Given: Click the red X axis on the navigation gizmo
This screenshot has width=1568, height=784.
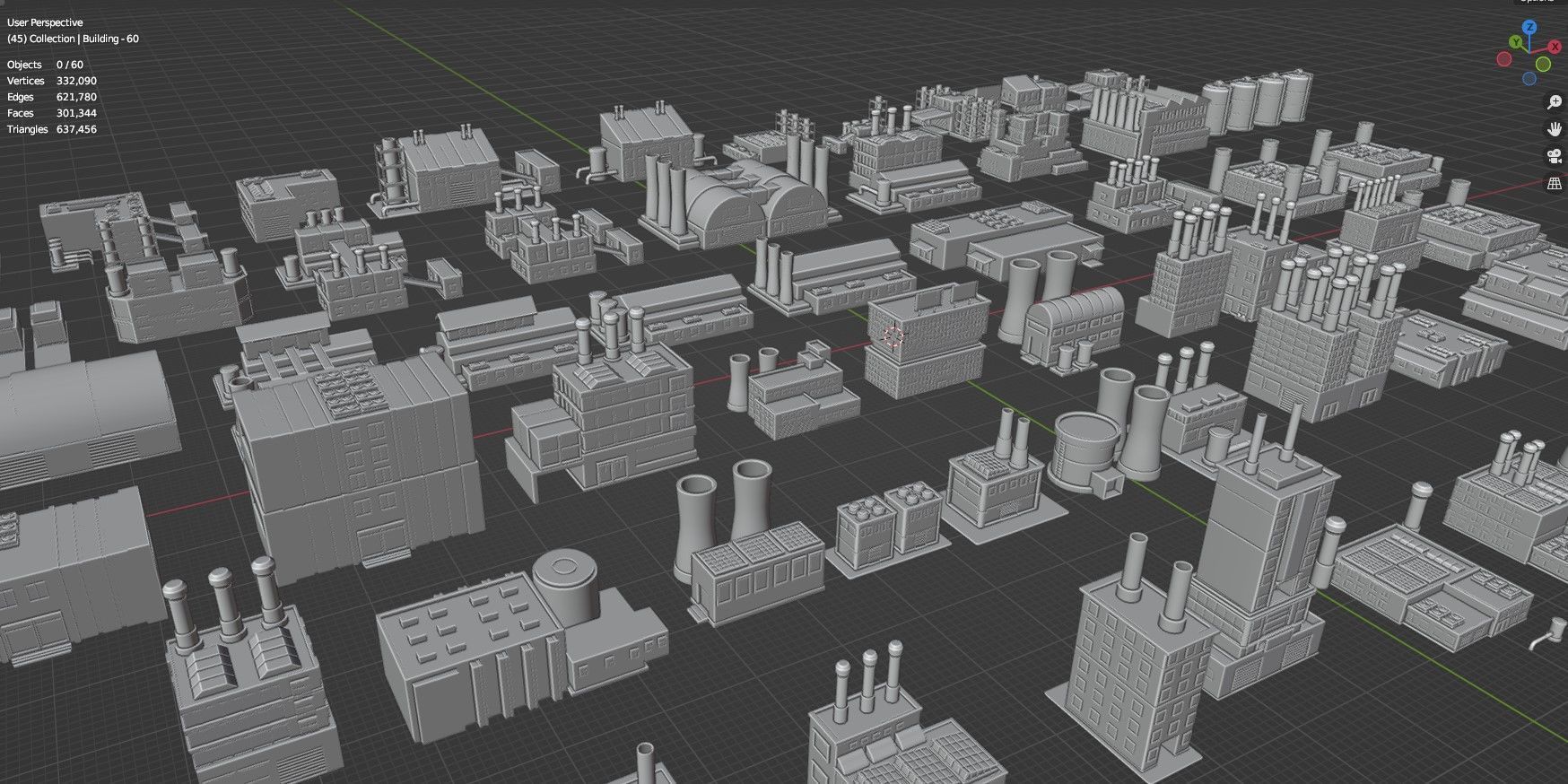Looking at the screenshot, I should pos(1555,47).
